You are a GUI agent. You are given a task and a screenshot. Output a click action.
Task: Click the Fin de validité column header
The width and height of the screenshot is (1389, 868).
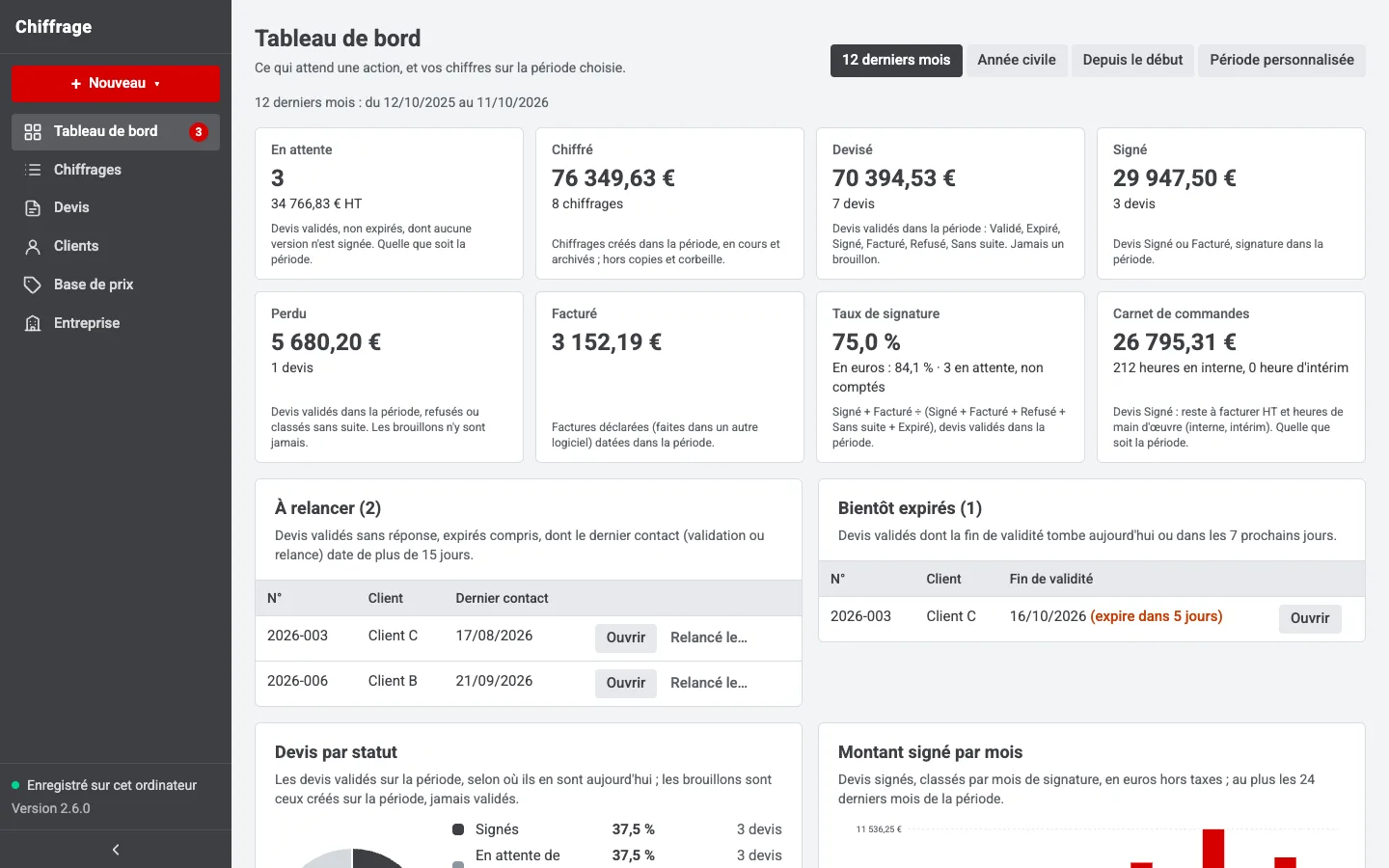point(1051,579)
